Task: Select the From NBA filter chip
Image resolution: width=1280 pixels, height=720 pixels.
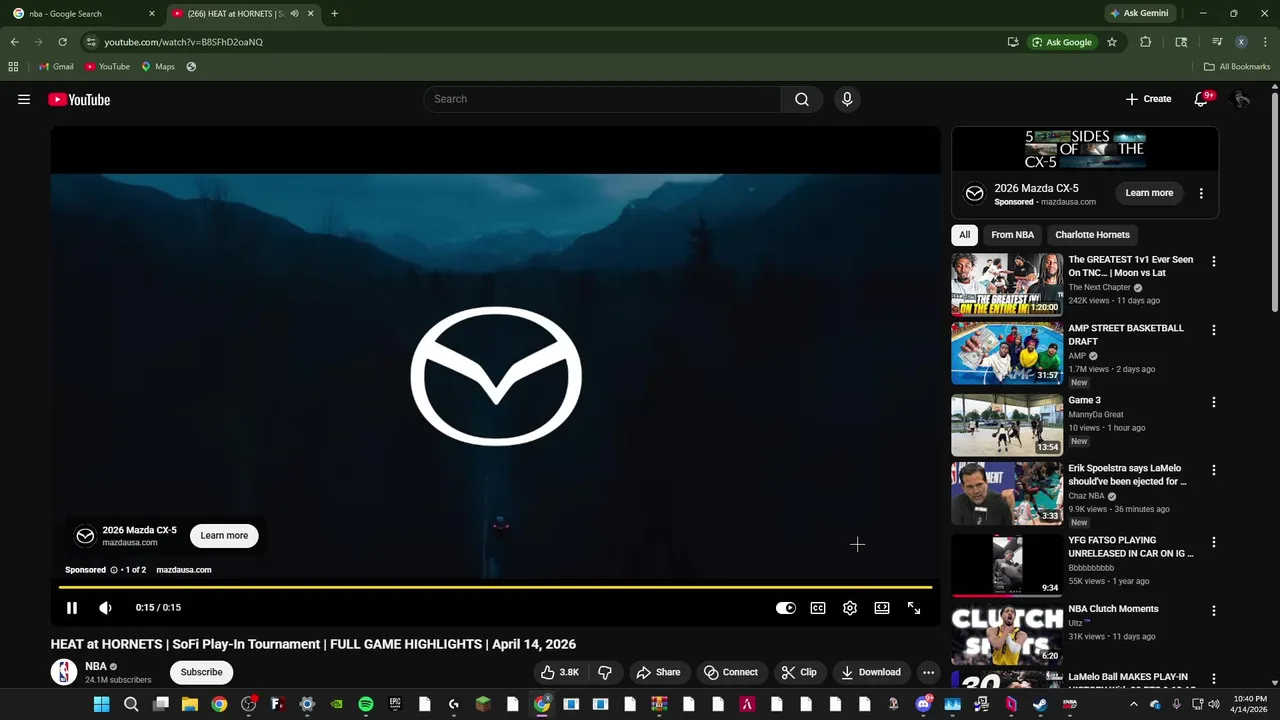Action: click(x=1012, y=235)
